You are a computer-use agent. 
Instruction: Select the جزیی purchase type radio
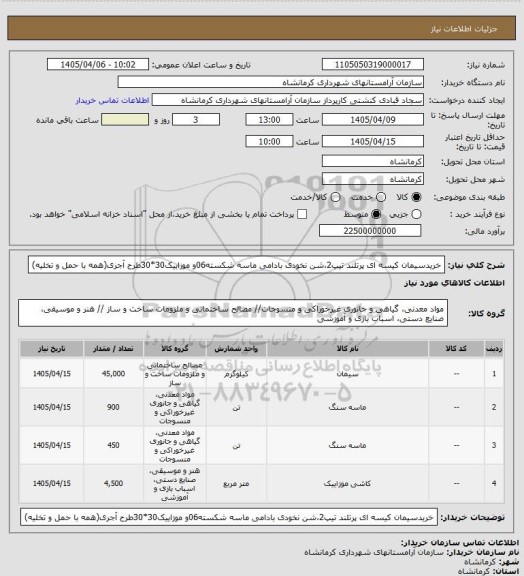point(416,214)
